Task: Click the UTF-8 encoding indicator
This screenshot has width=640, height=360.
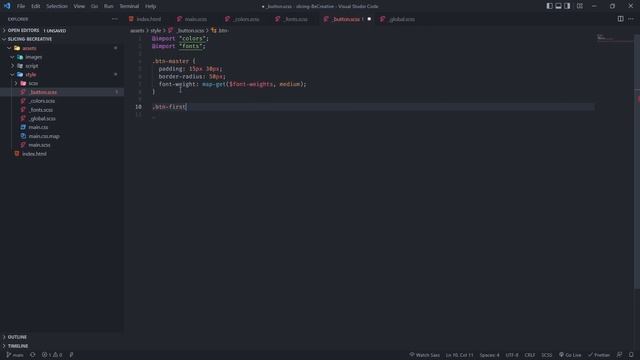Action: click(512, 355)
